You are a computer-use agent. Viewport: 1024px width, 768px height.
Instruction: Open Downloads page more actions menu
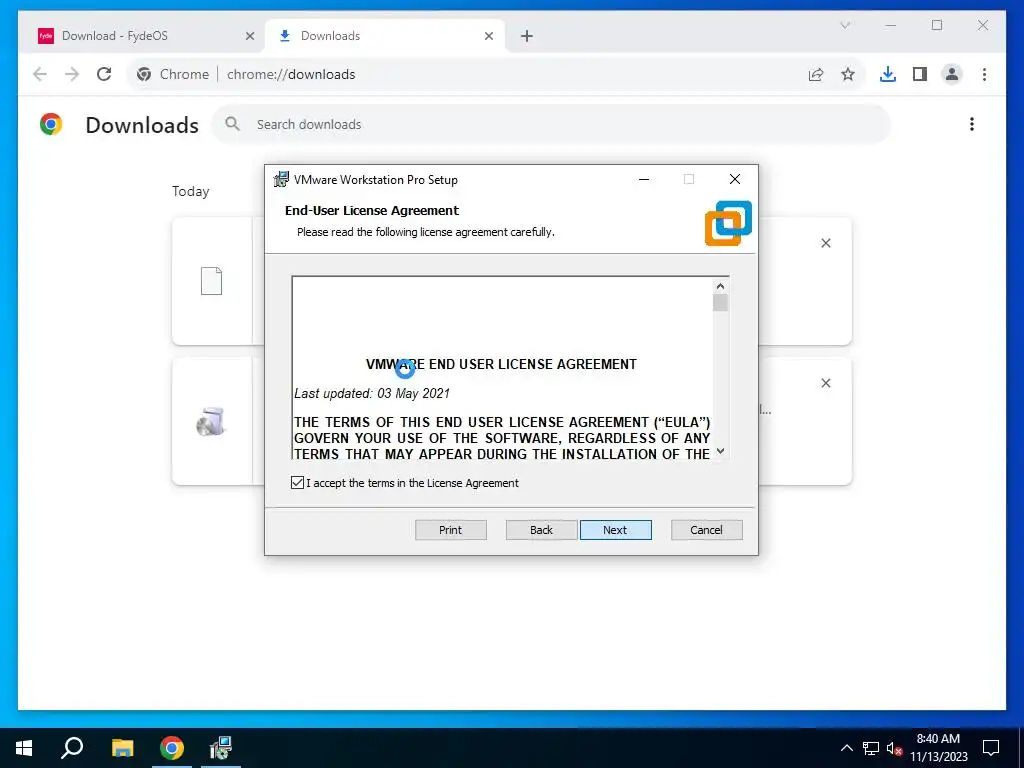(972, 124)
